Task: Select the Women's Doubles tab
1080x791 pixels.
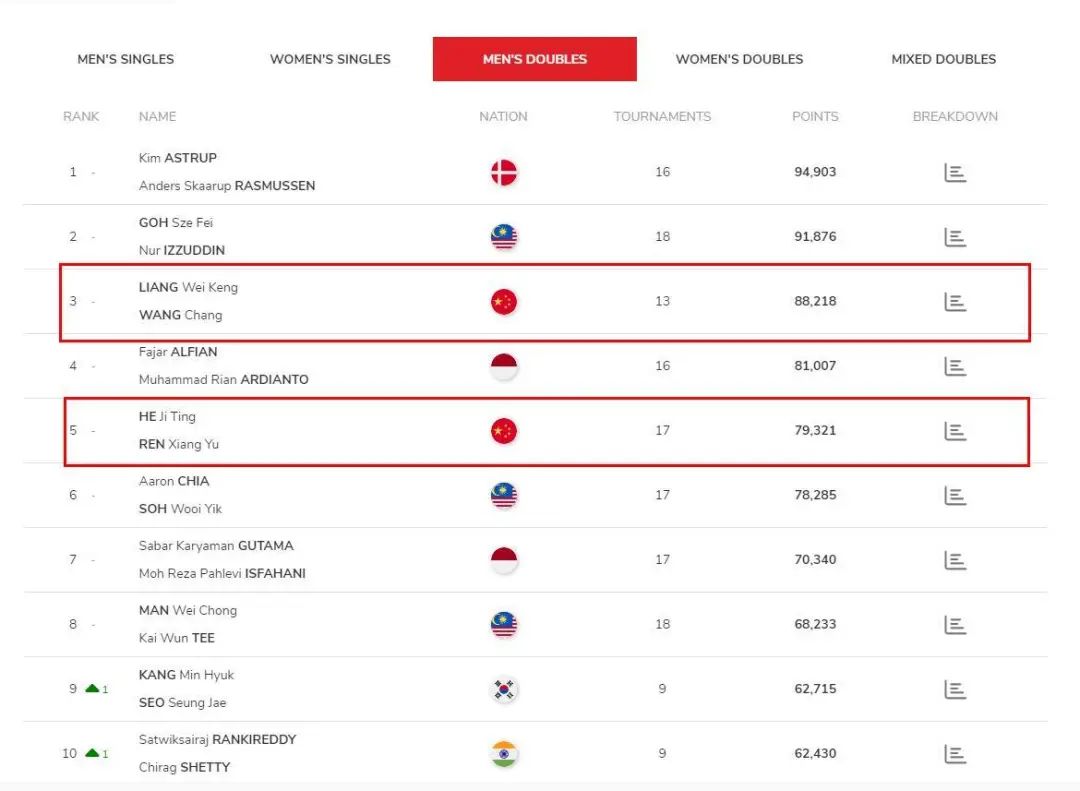Action: tap(739, 59)
